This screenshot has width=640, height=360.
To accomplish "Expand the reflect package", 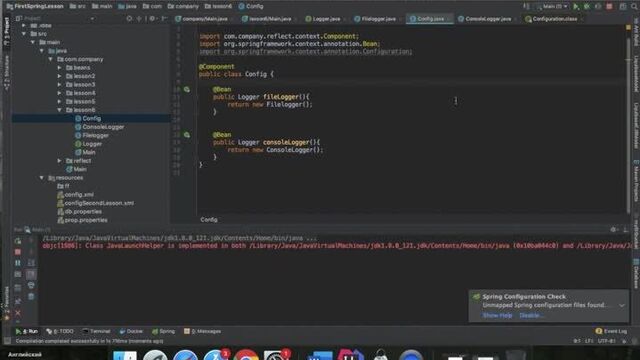I will point(60,161).
